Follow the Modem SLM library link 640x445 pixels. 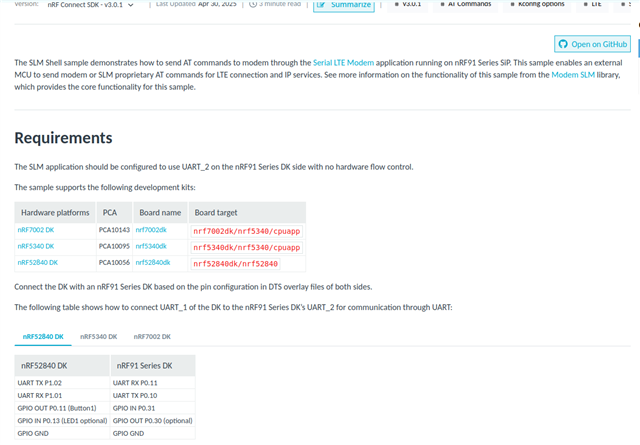(573, 75)
